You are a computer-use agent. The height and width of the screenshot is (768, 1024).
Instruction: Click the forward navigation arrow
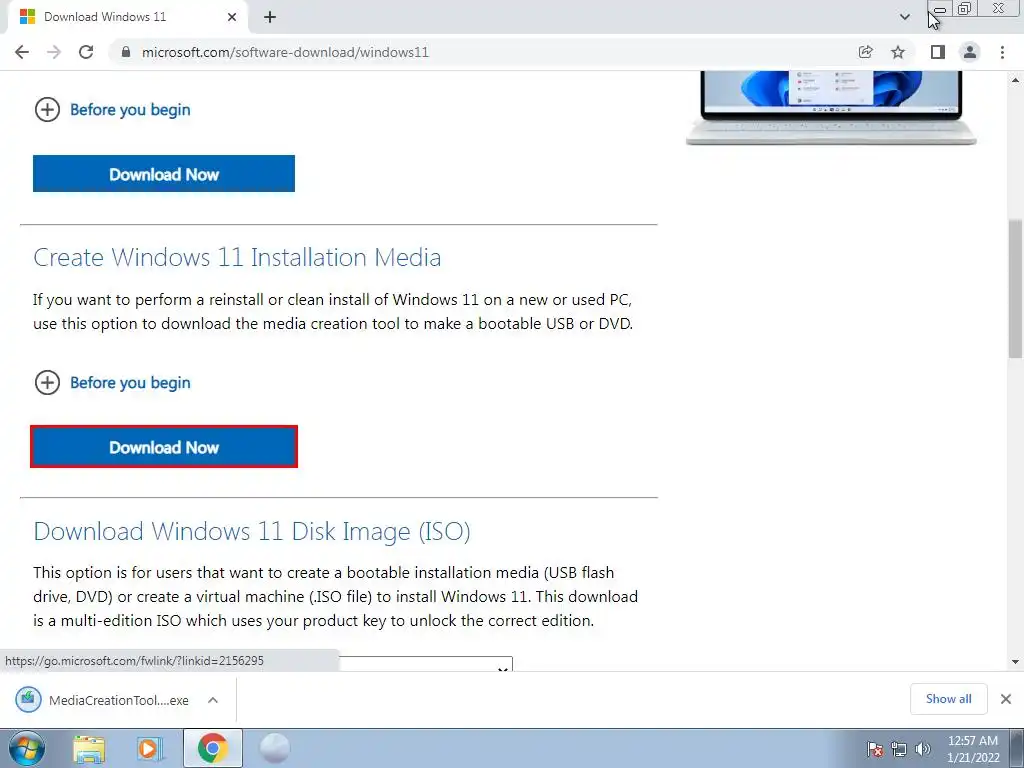(54, 52)
